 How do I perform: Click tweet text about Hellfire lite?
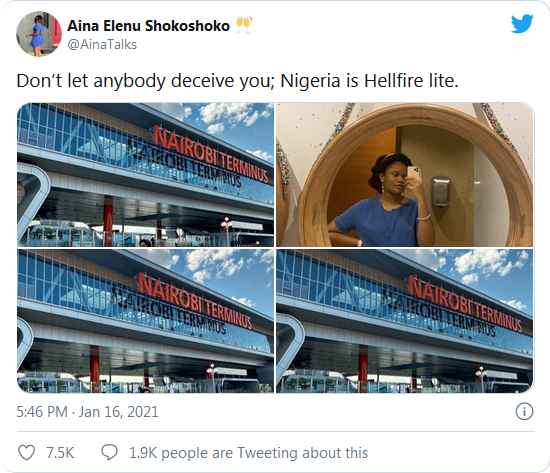click(237, 81)
